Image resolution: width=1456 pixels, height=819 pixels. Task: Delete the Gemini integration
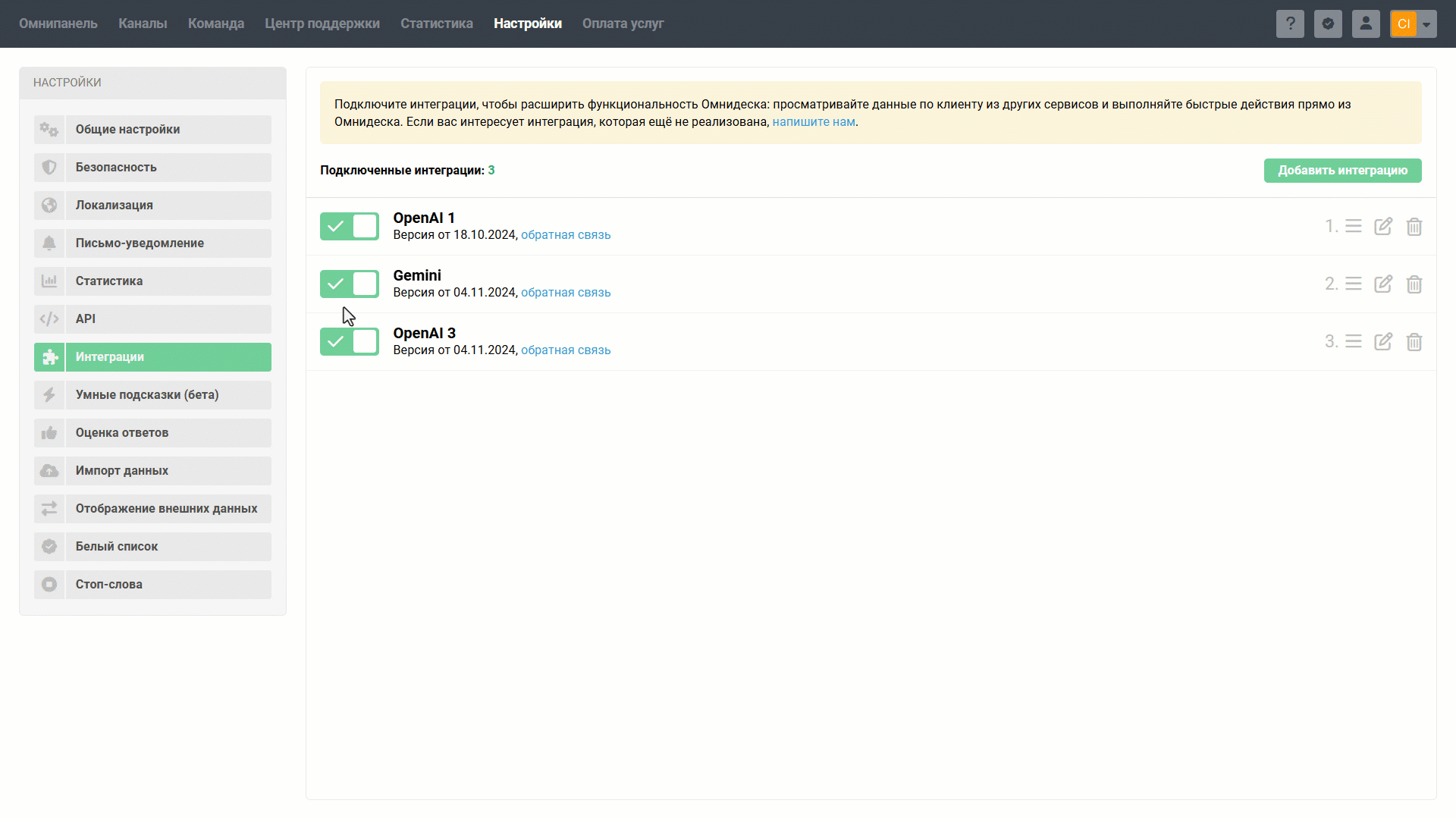(1414, 284)
